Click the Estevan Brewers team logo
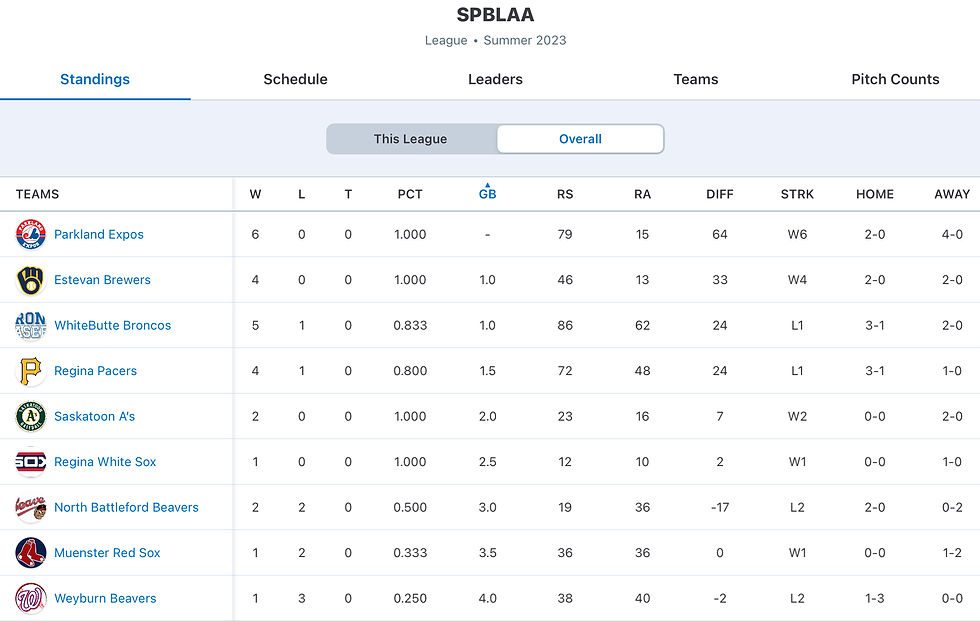 pos(31,280)
